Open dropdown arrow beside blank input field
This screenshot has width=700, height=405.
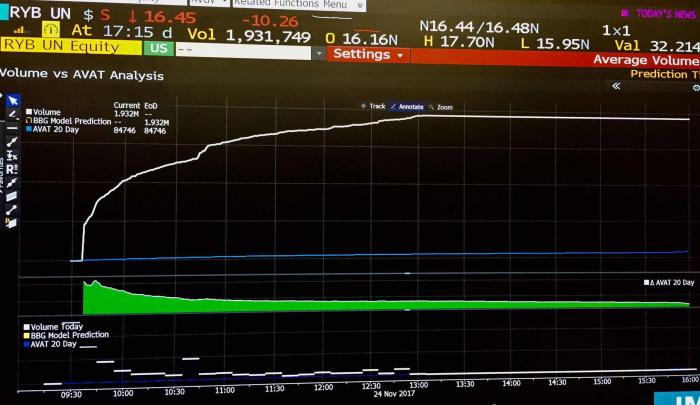click(x=319, y=53)
